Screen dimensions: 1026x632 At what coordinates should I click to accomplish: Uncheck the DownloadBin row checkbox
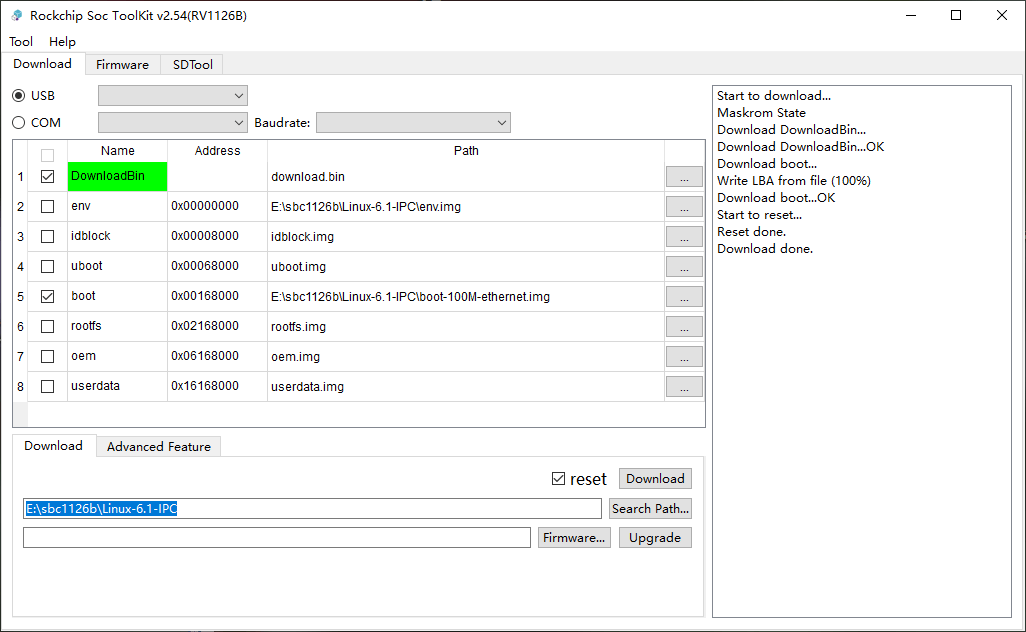[x=47, y=176]
